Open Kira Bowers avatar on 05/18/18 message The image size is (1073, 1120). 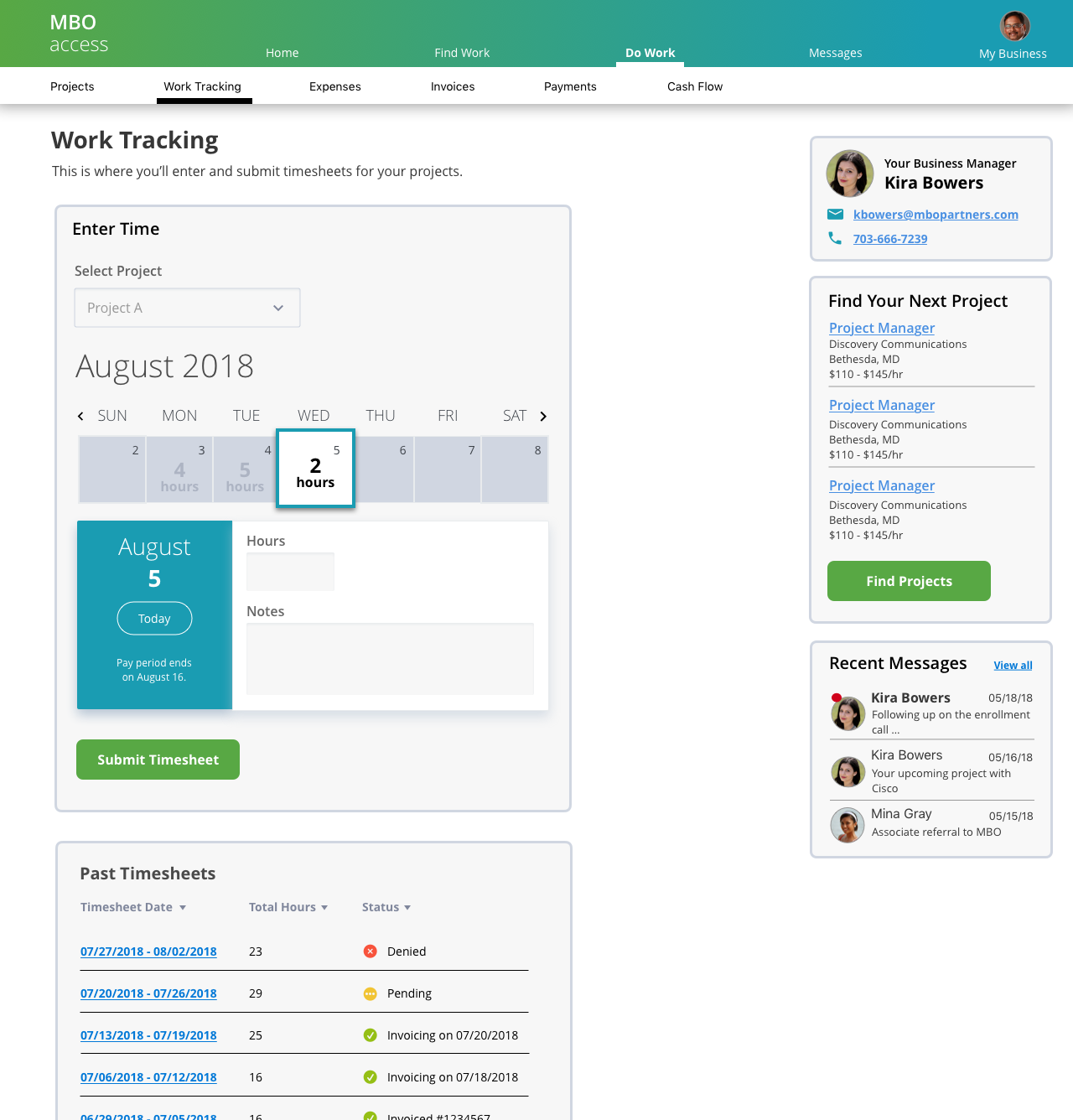(x=848, y=713)
